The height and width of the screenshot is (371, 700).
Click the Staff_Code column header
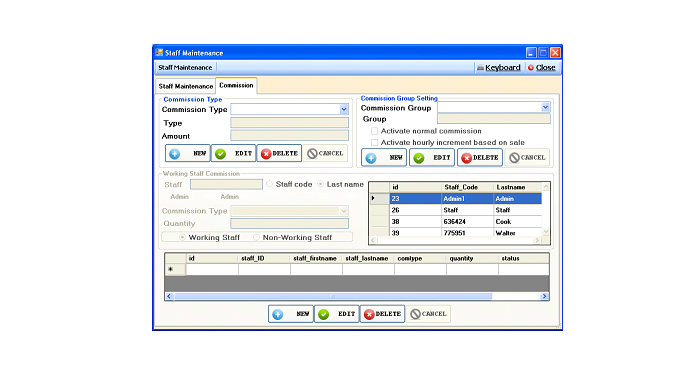(467, 188)
